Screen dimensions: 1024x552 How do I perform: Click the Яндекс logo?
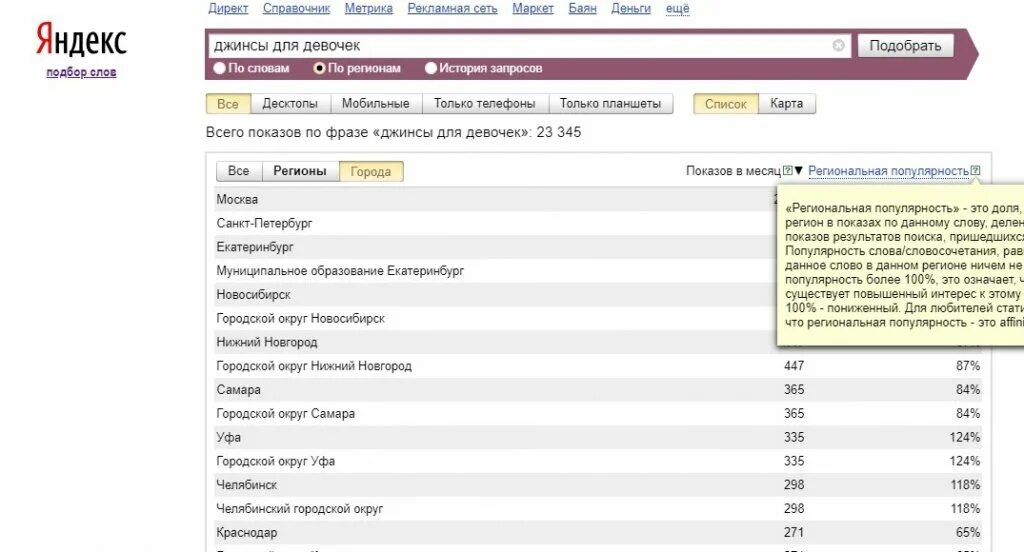(81, 39)
